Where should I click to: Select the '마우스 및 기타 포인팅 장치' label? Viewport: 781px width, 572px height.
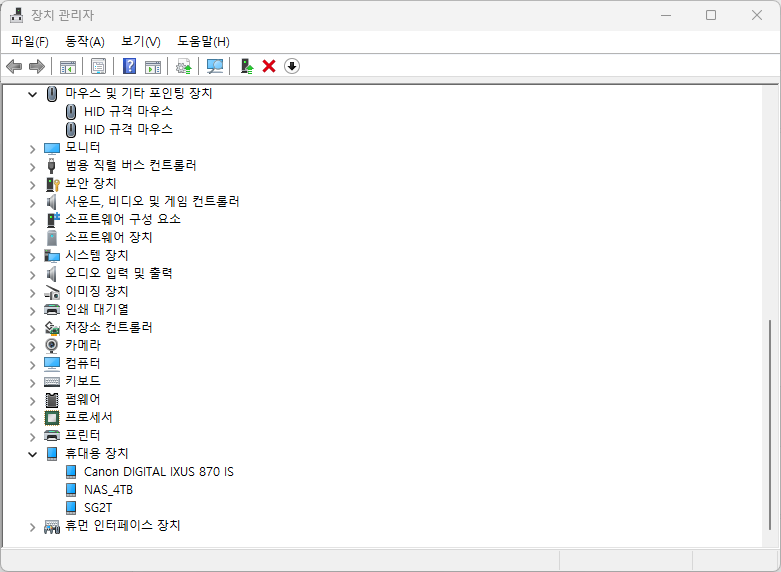point(139,93)
